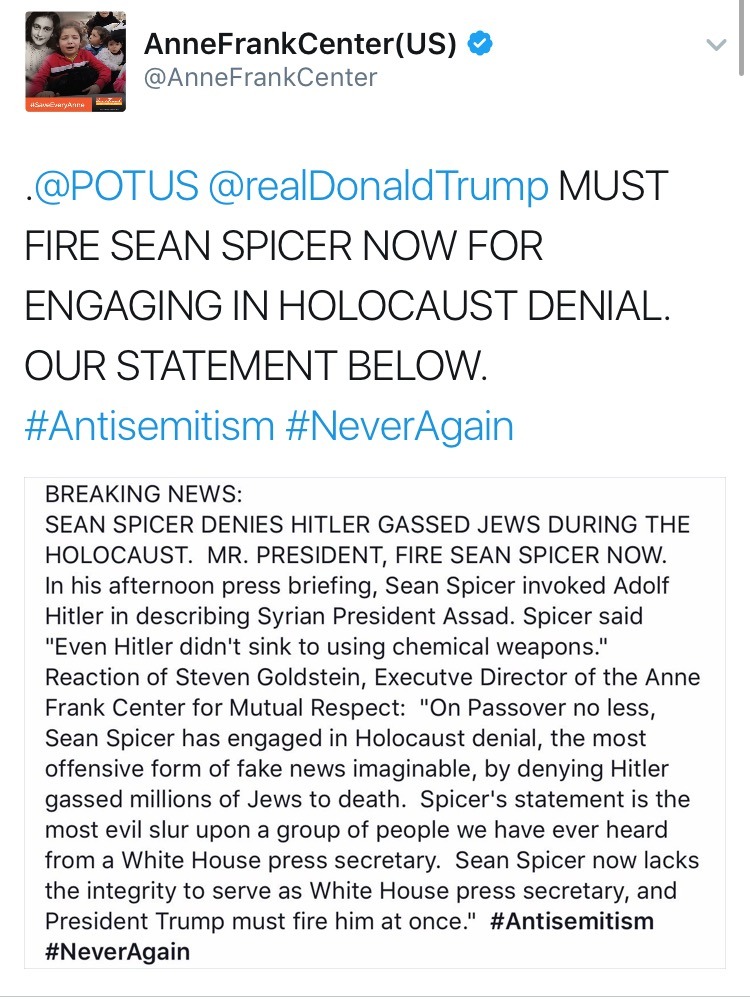Open the AnneFrankCenter profile avatar
Image resolution: width=750 pixels, height=999 pixels.
click(x=76, y=60)
